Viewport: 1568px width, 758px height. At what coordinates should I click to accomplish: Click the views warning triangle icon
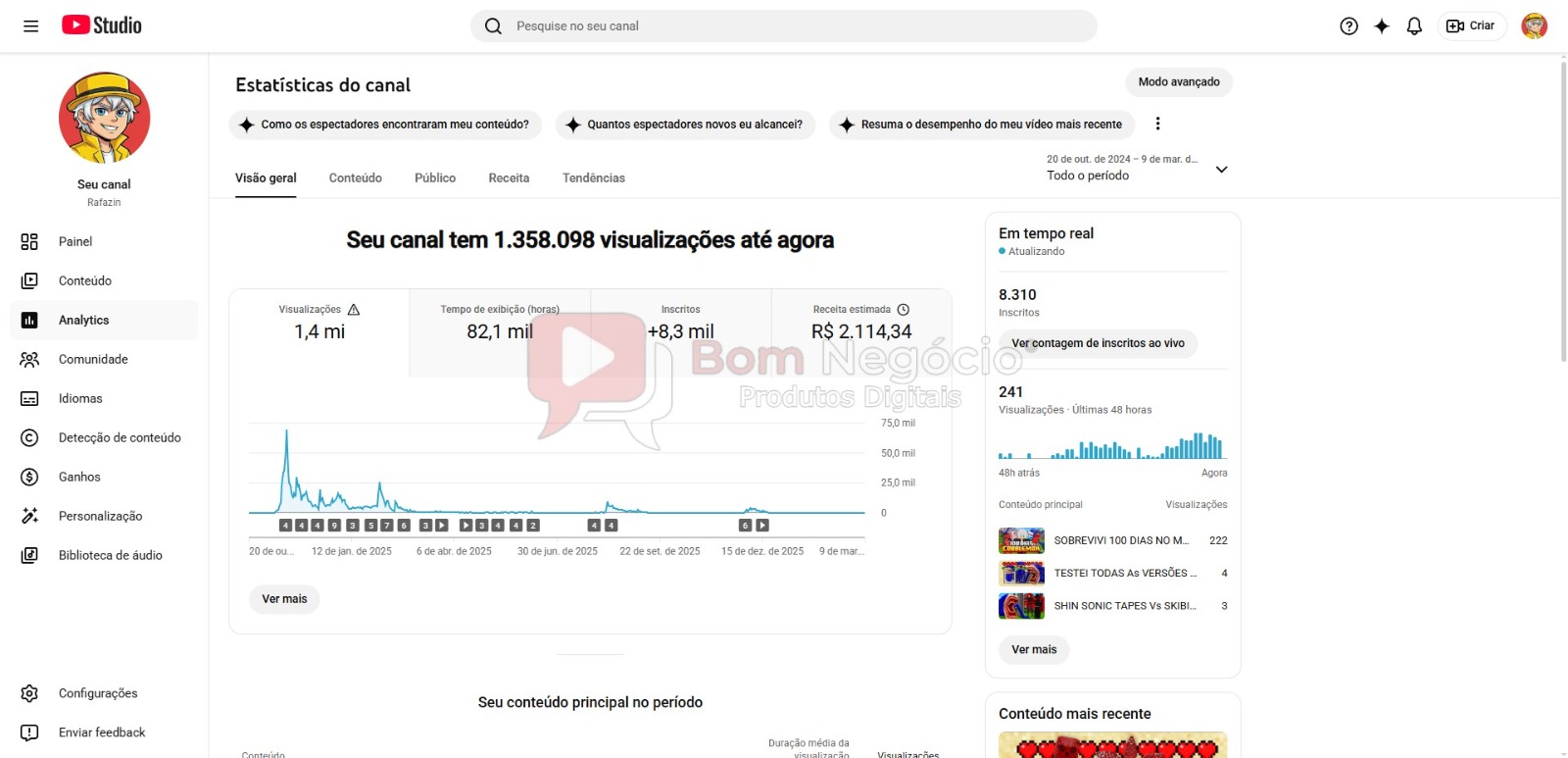point(354,310)
